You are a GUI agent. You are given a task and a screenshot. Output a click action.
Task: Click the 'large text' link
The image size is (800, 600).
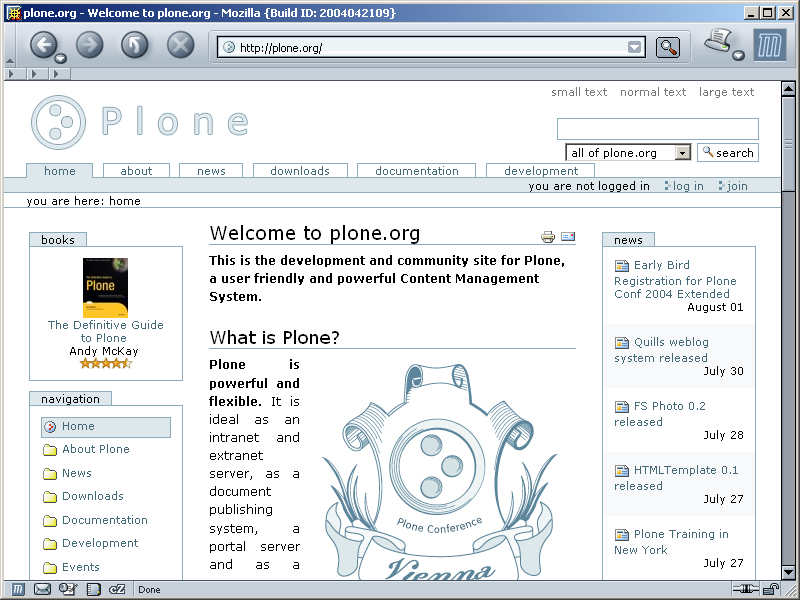727,92
